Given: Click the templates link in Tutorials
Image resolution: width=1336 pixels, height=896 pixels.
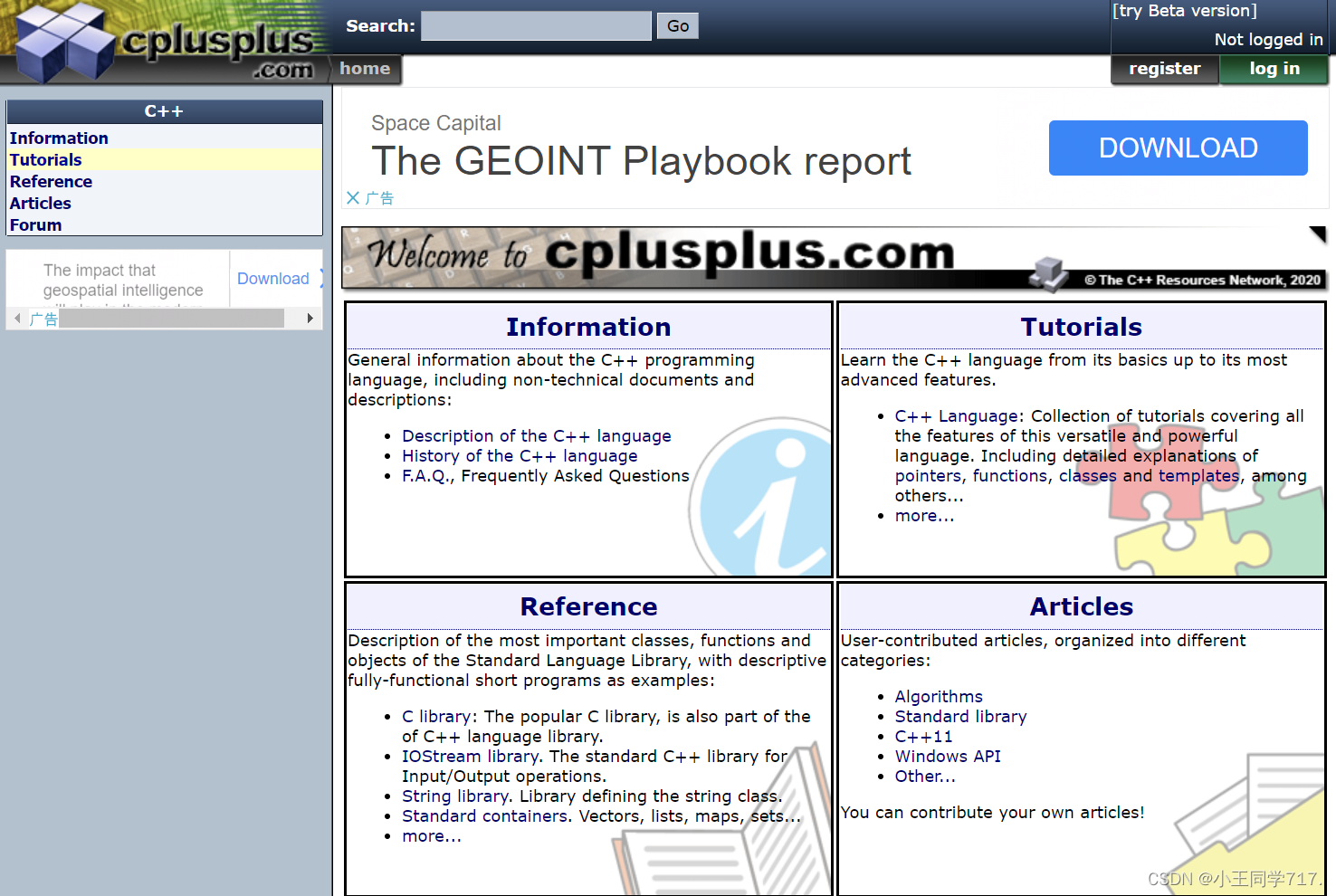Looking at the screenshot, I should [1199, 476].
